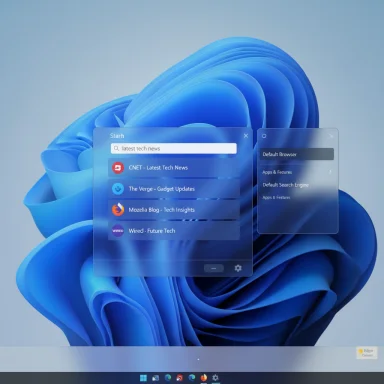This screenshot has width=384, height=384.
Task: Open settings via the search panel gear
Action: [238, 268]
